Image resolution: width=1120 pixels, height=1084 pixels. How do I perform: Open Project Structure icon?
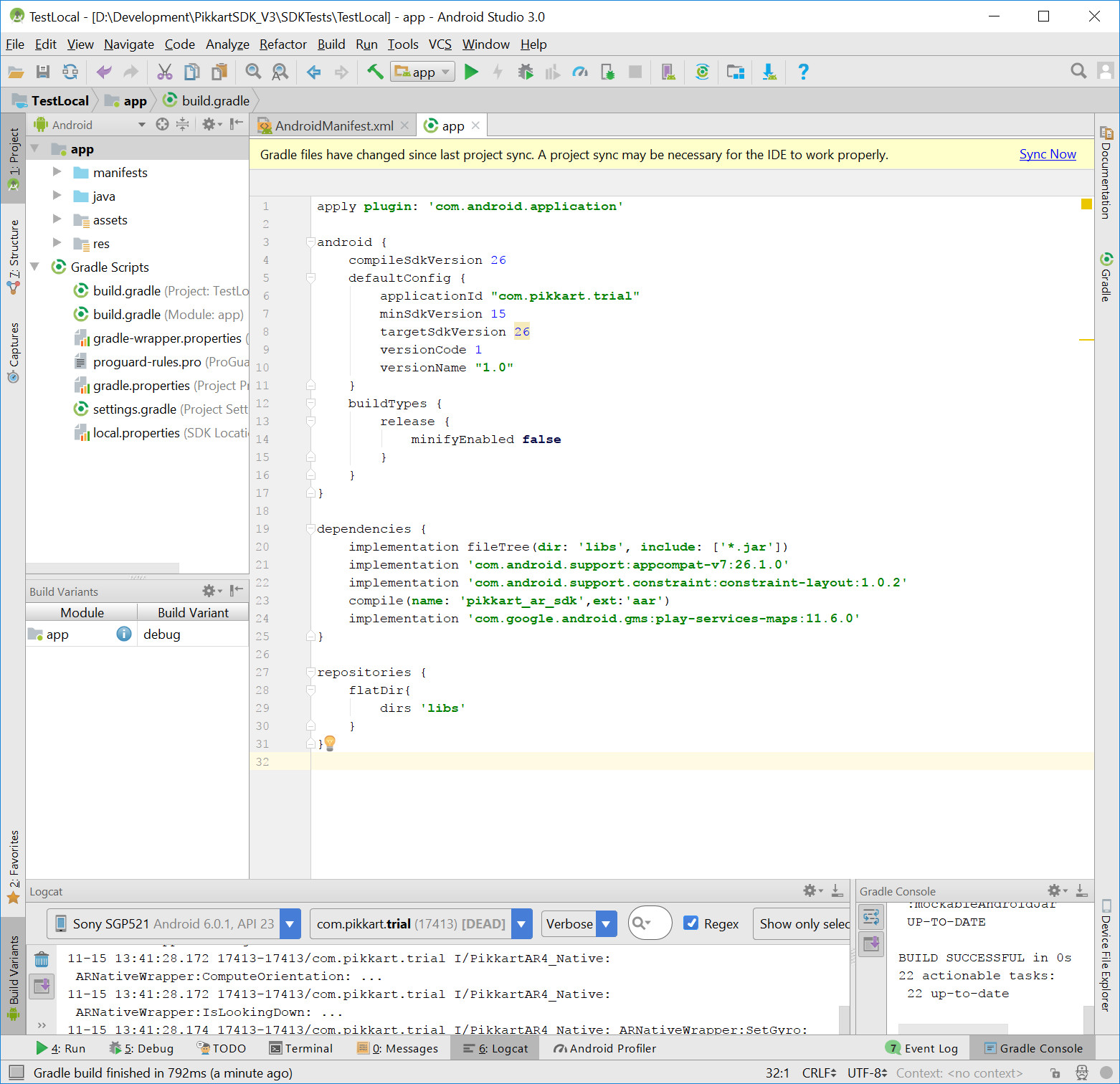point(736,72)
